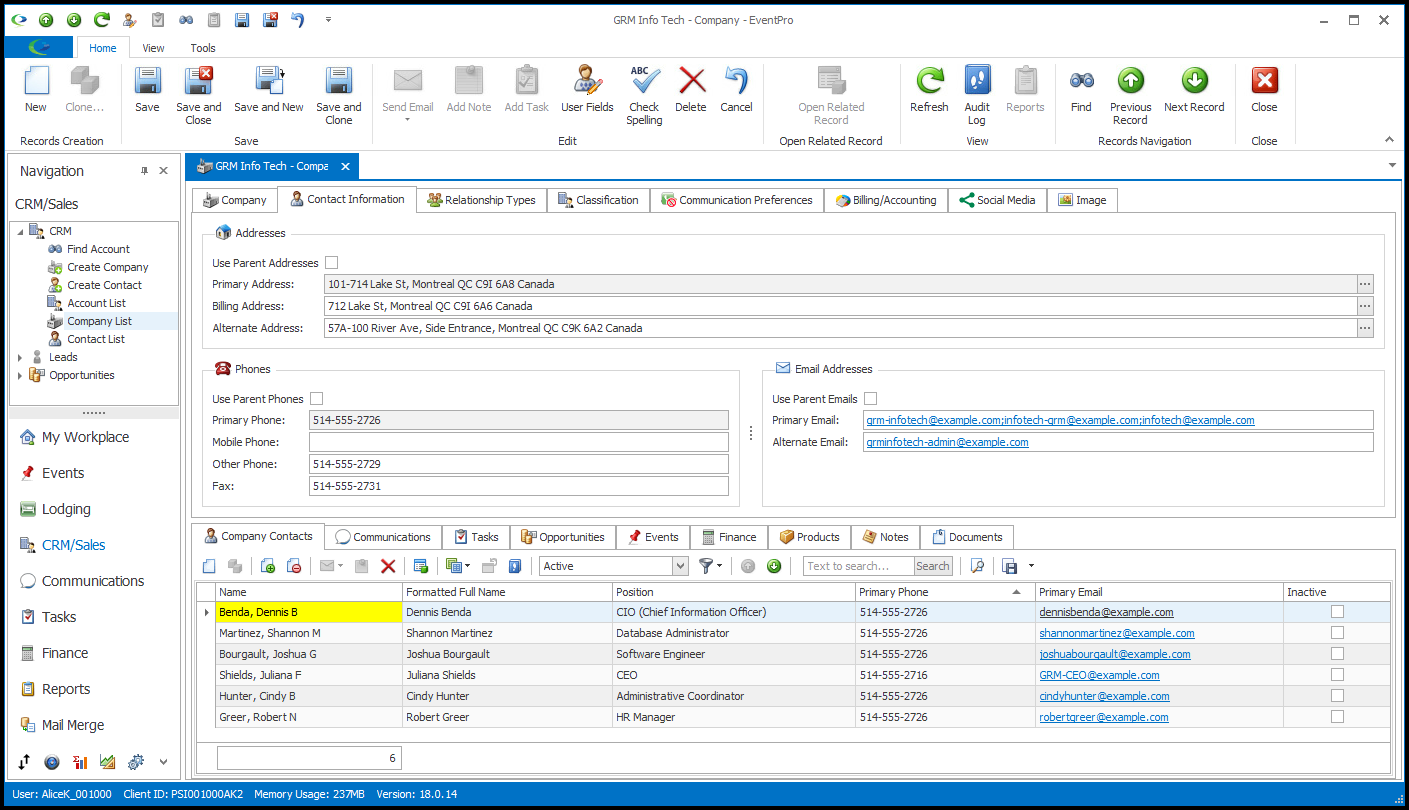This screenshot has width=1409, height=810.
Task: Check Inactive box for Bourgault, Joshua G
Action: point(1337,654)
